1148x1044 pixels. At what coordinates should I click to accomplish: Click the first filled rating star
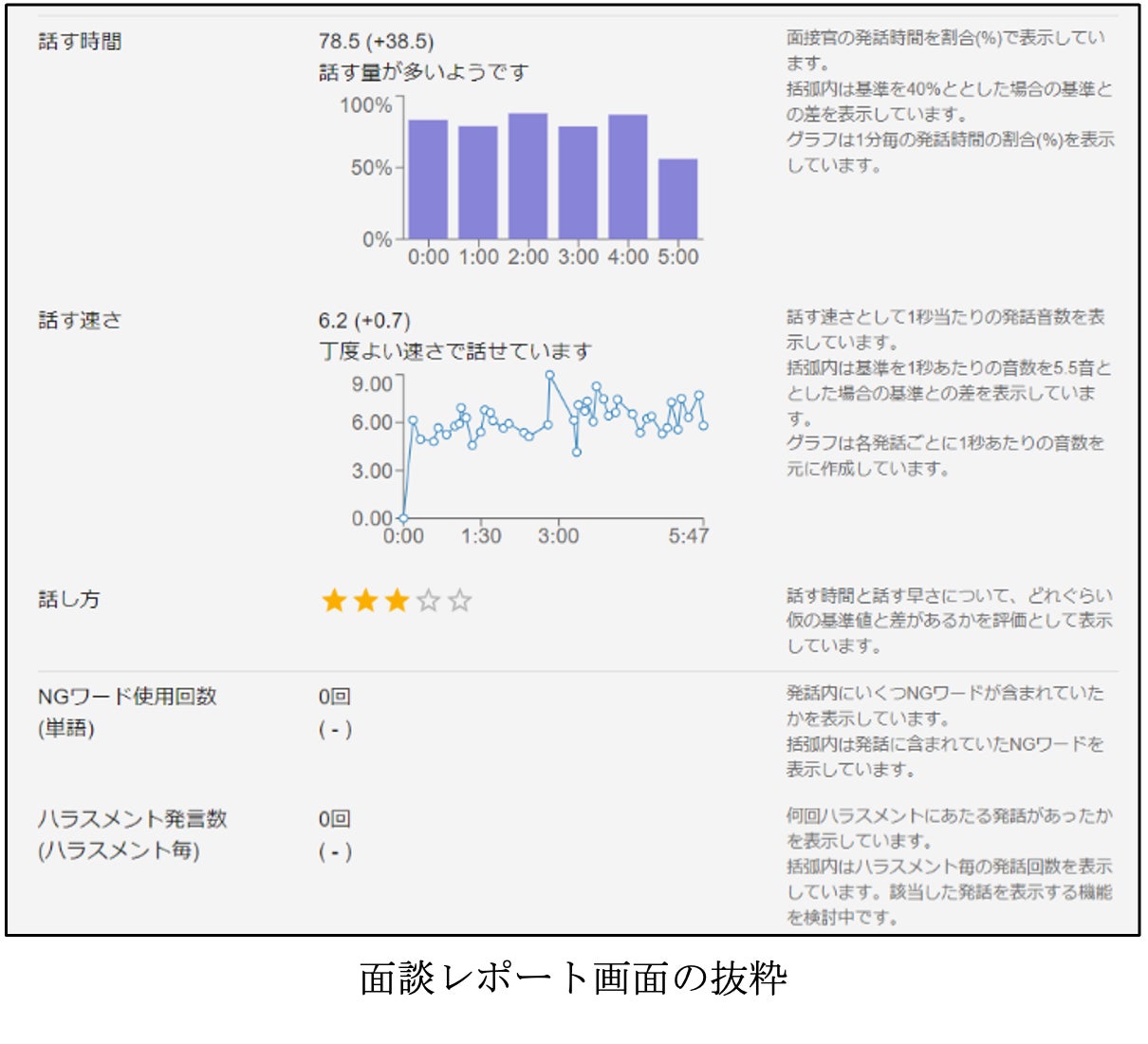click(334, 600)
